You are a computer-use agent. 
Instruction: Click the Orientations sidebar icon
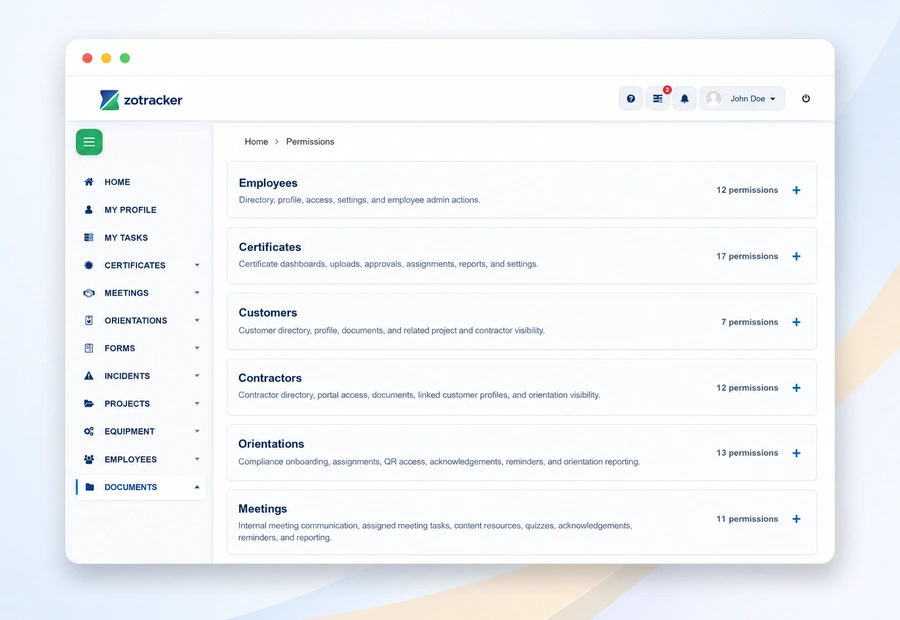point(88,320)
